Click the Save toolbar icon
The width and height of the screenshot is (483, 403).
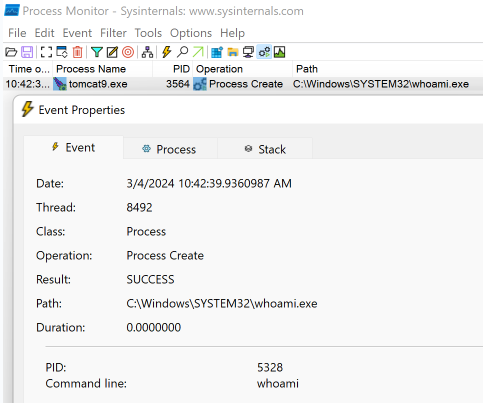[27, 52]
